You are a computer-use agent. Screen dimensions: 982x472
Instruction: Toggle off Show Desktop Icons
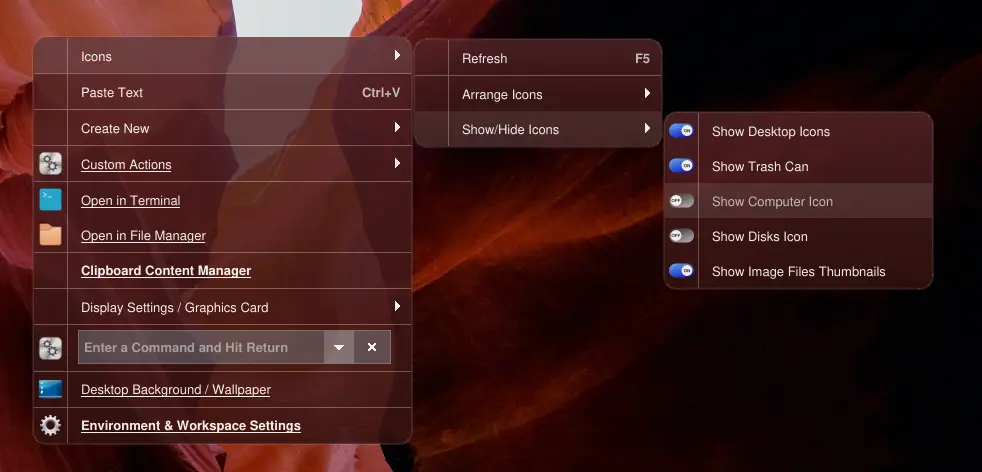click(x=681, y=131)
